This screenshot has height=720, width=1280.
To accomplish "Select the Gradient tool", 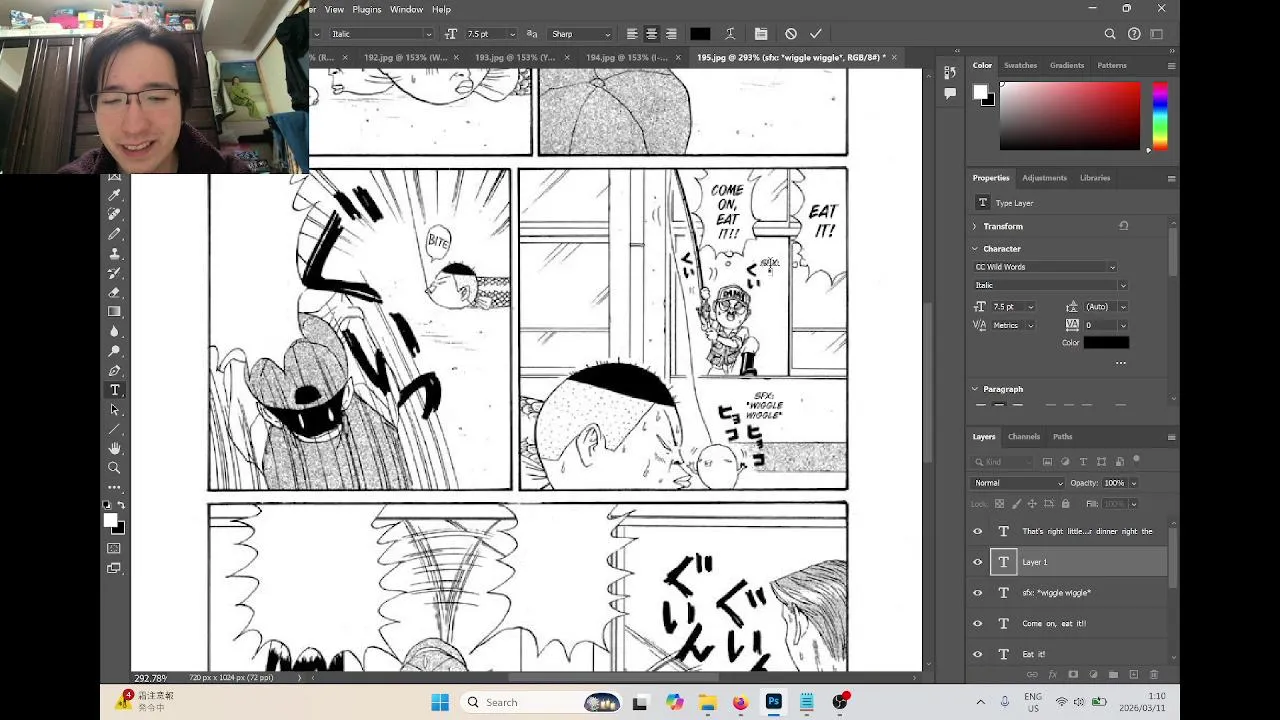I will pos(114,312).
